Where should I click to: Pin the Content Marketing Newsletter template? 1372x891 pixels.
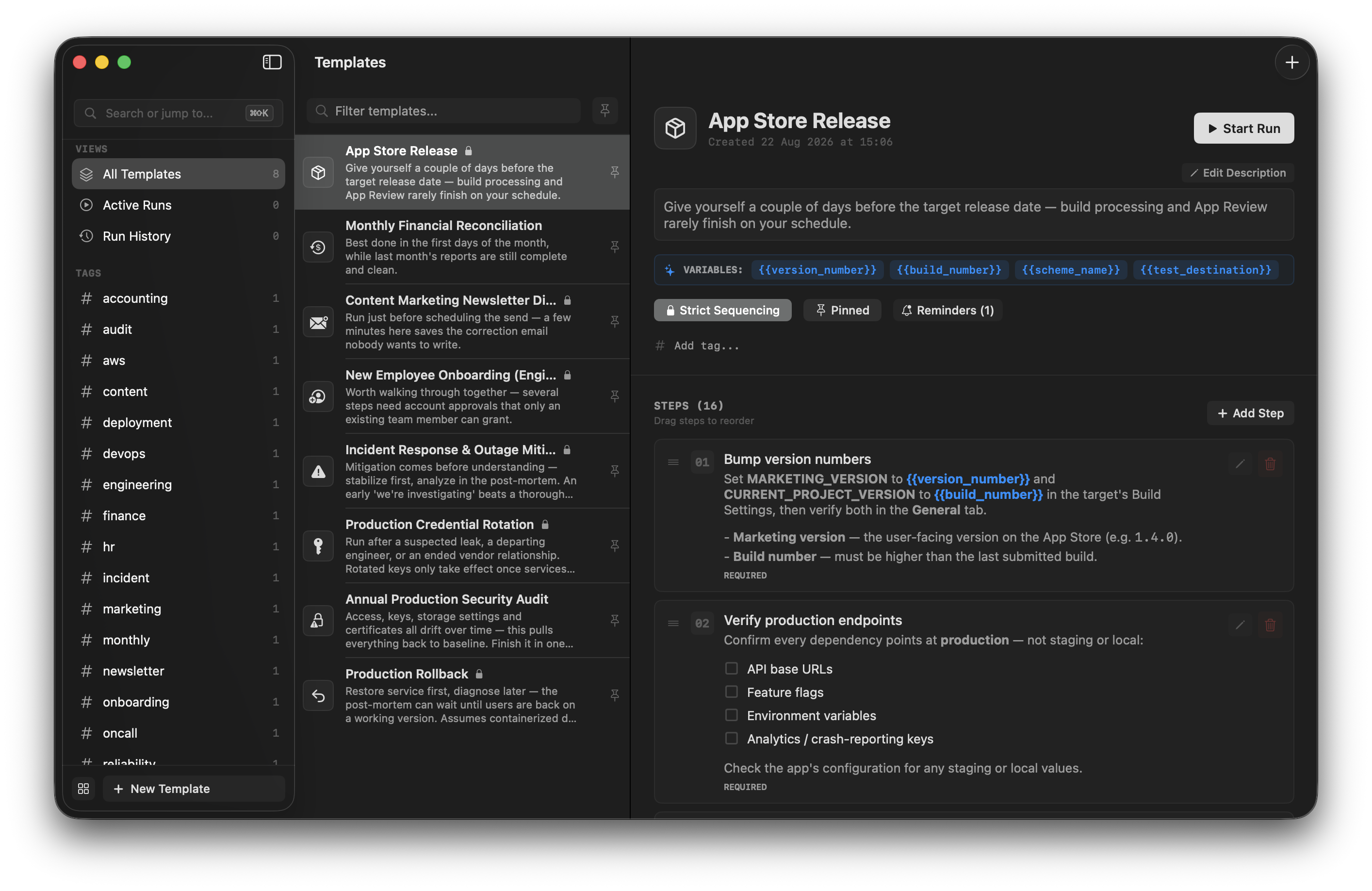[615, 321]
